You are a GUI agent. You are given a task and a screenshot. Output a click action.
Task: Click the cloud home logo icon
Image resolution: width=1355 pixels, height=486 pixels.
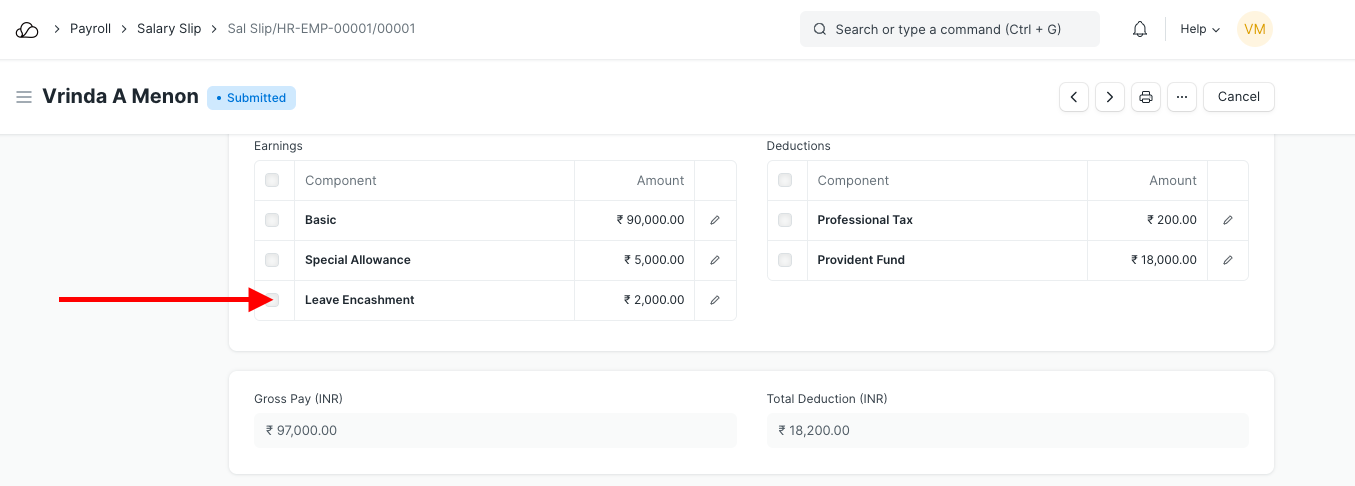click(28, 30)
